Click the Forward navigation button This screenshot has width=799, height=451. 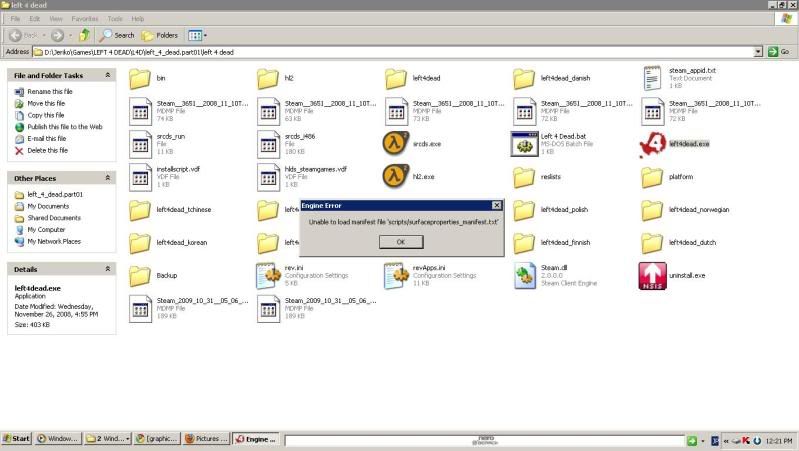[57, 35]
